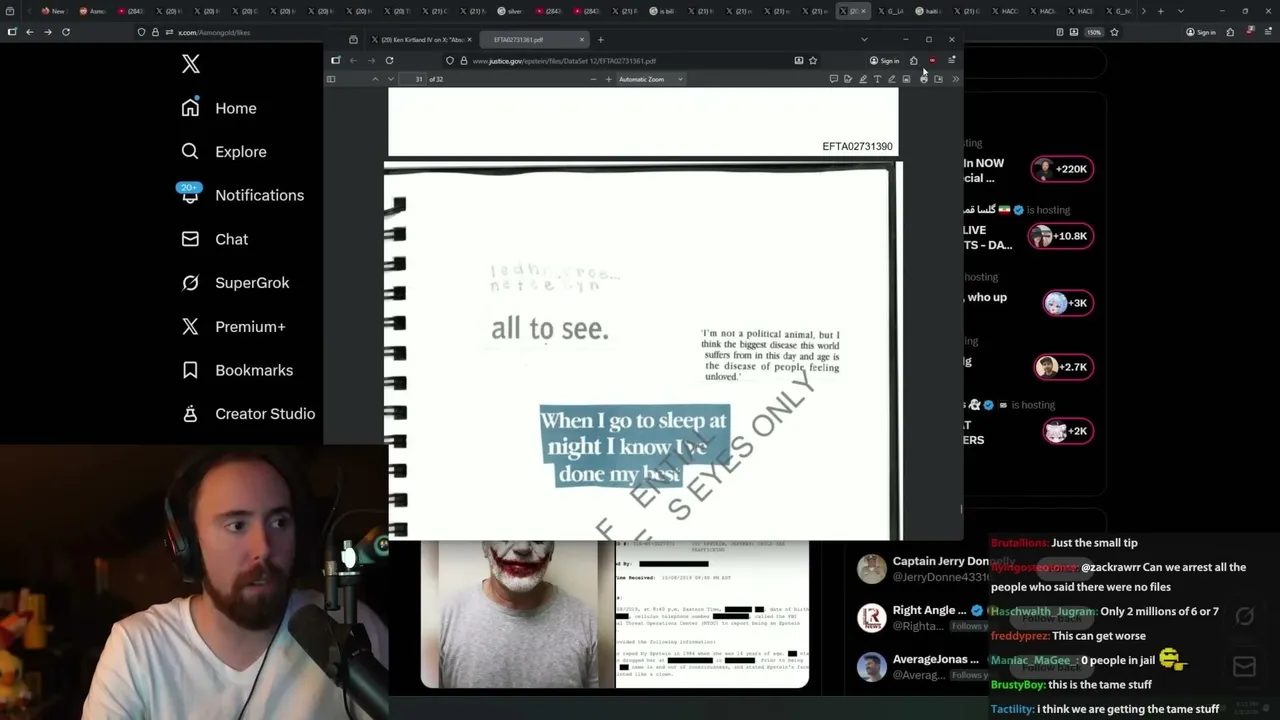Go to next PDF page arrow
Viewport: 1280px width, 720px height.
(x=390, y=79)
